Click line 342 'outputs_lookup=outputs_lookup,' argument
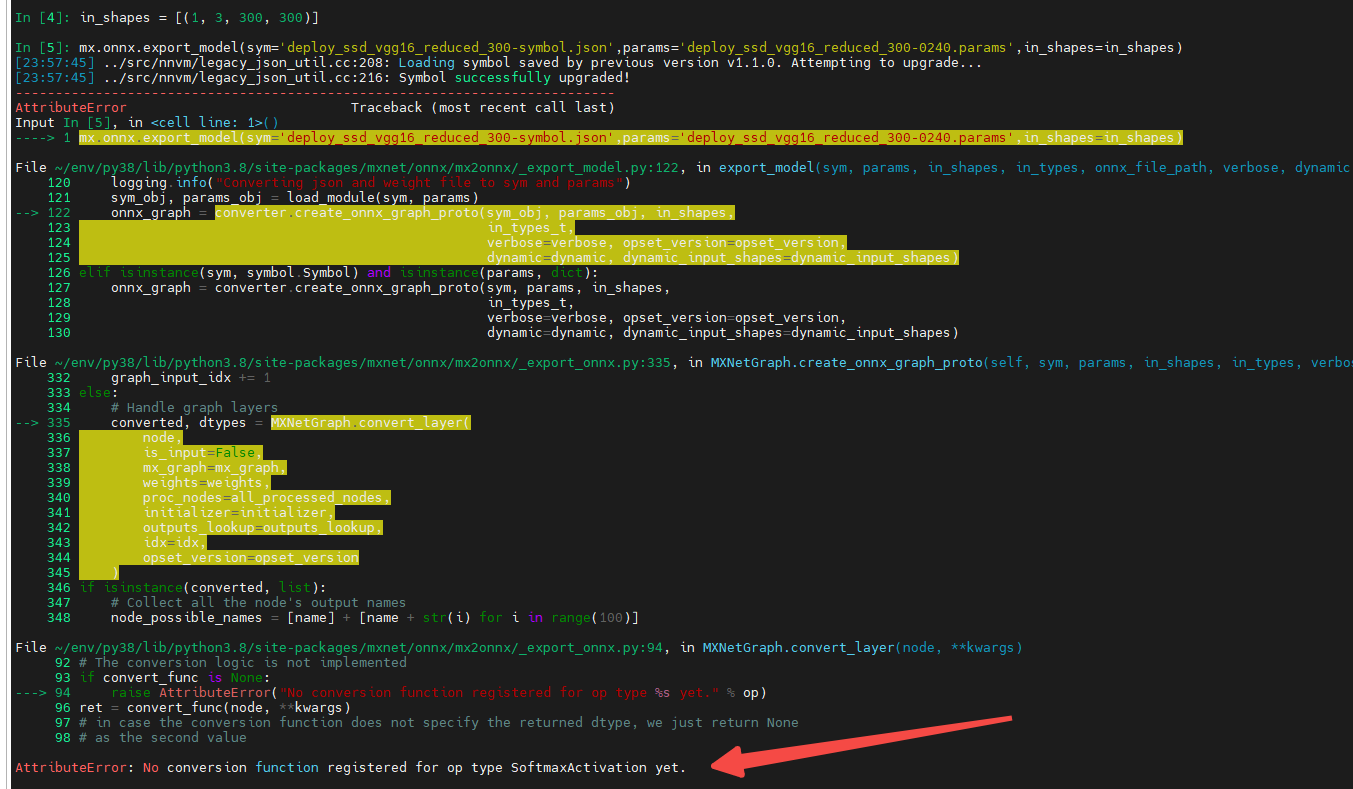Viewport: 1353px width, 789px height. 263,528
